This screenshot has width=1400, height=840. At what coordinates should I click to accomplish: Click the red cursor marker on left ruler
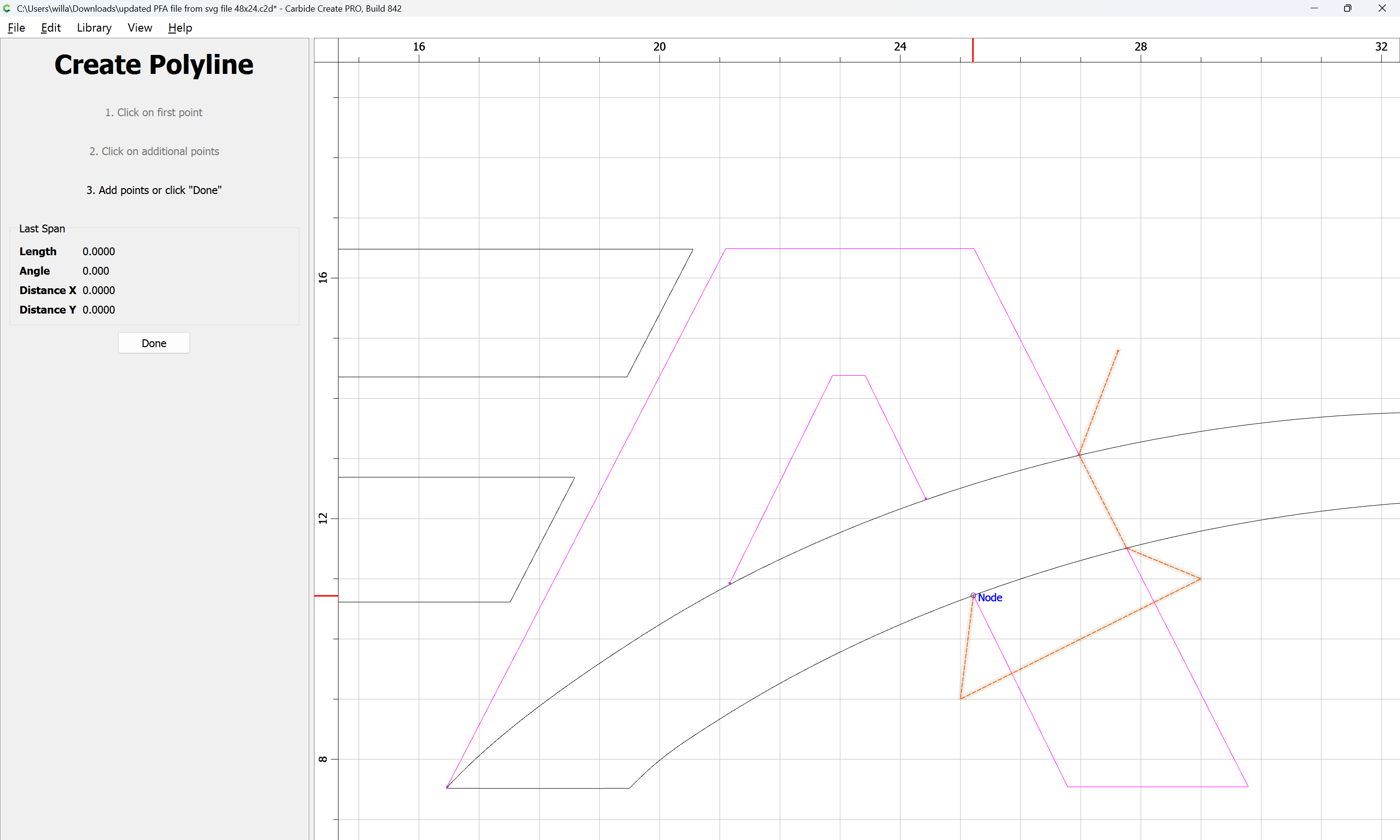pyautogui.click(x=326, y=595)
